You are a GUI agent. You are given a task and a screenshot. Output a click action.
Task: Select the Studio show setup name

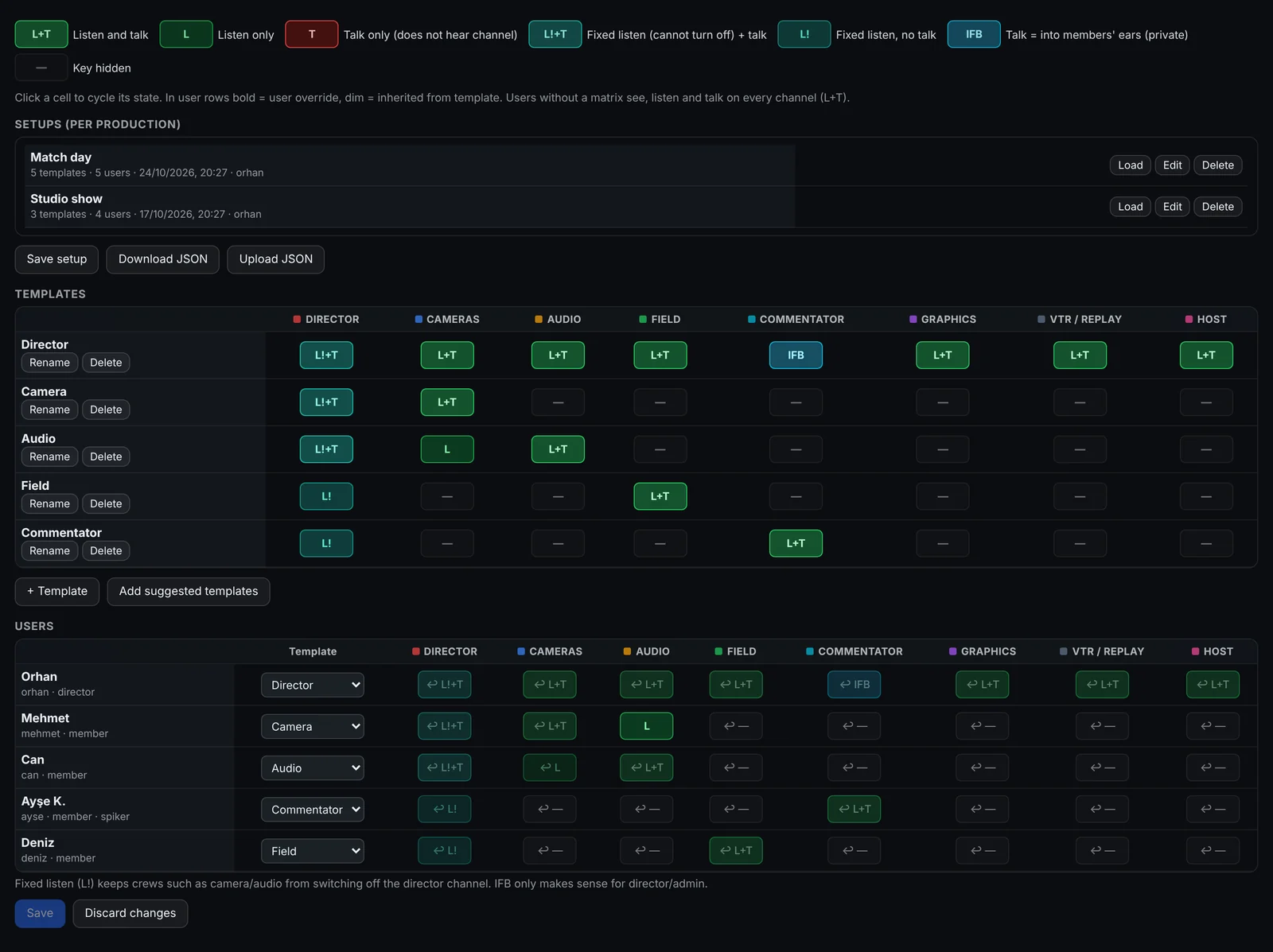67,199
